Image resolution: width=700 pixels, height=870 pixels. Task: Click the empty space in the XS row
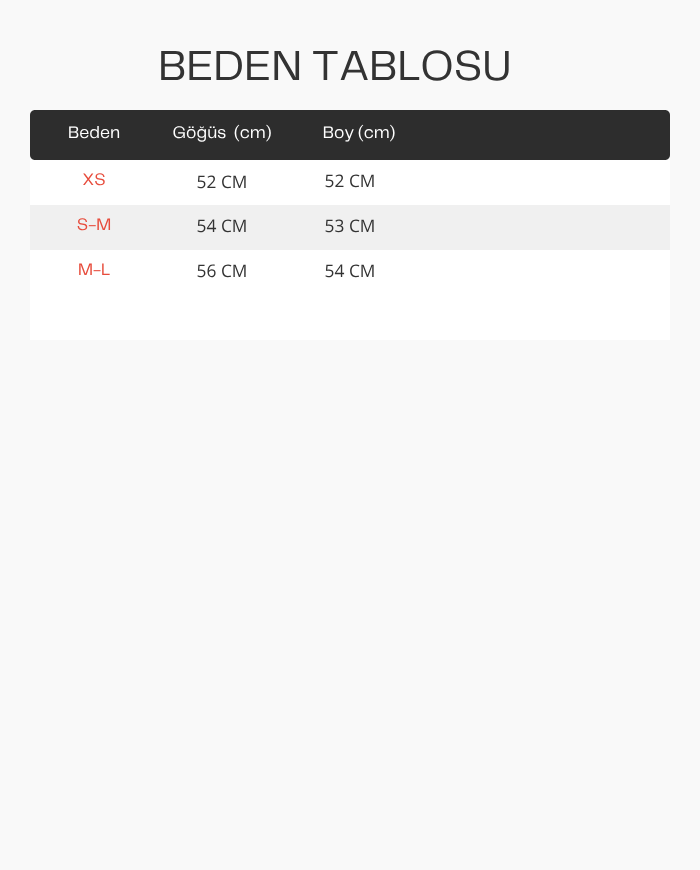coord(524,183)
